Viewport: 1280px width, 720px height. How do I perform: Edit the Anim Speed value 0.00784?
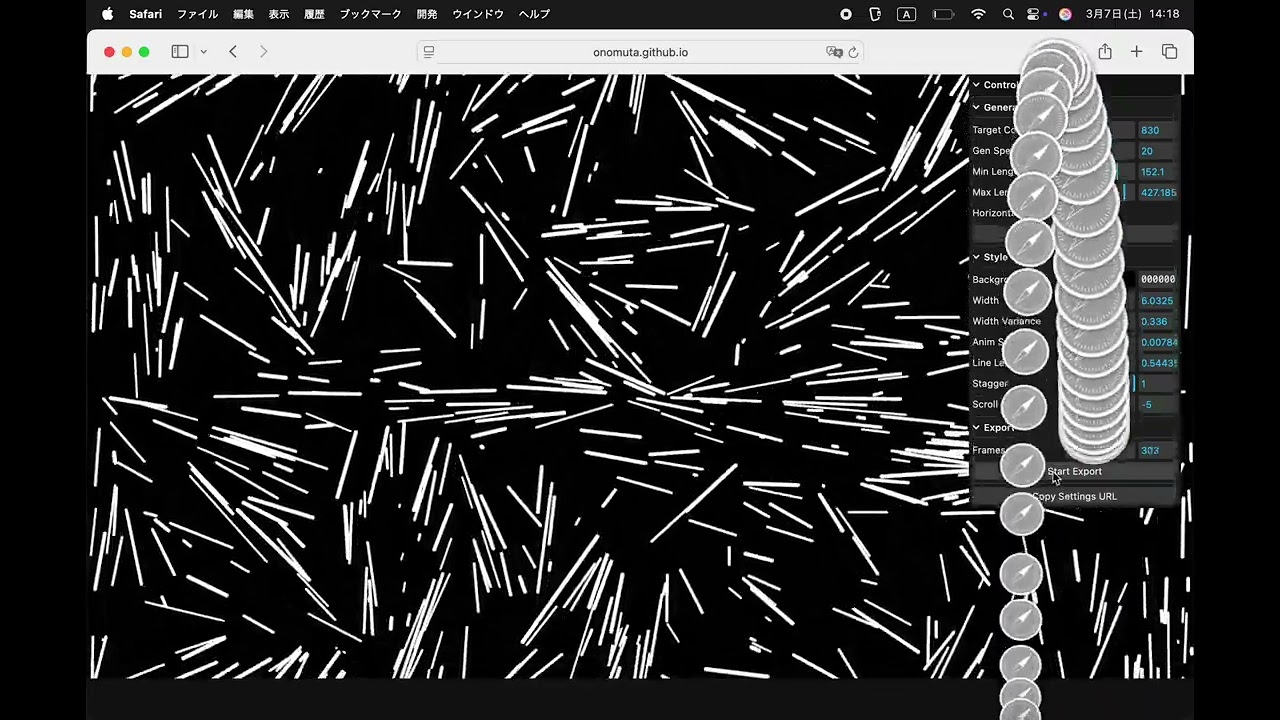pyautogui.click(x=1157, y=342)
